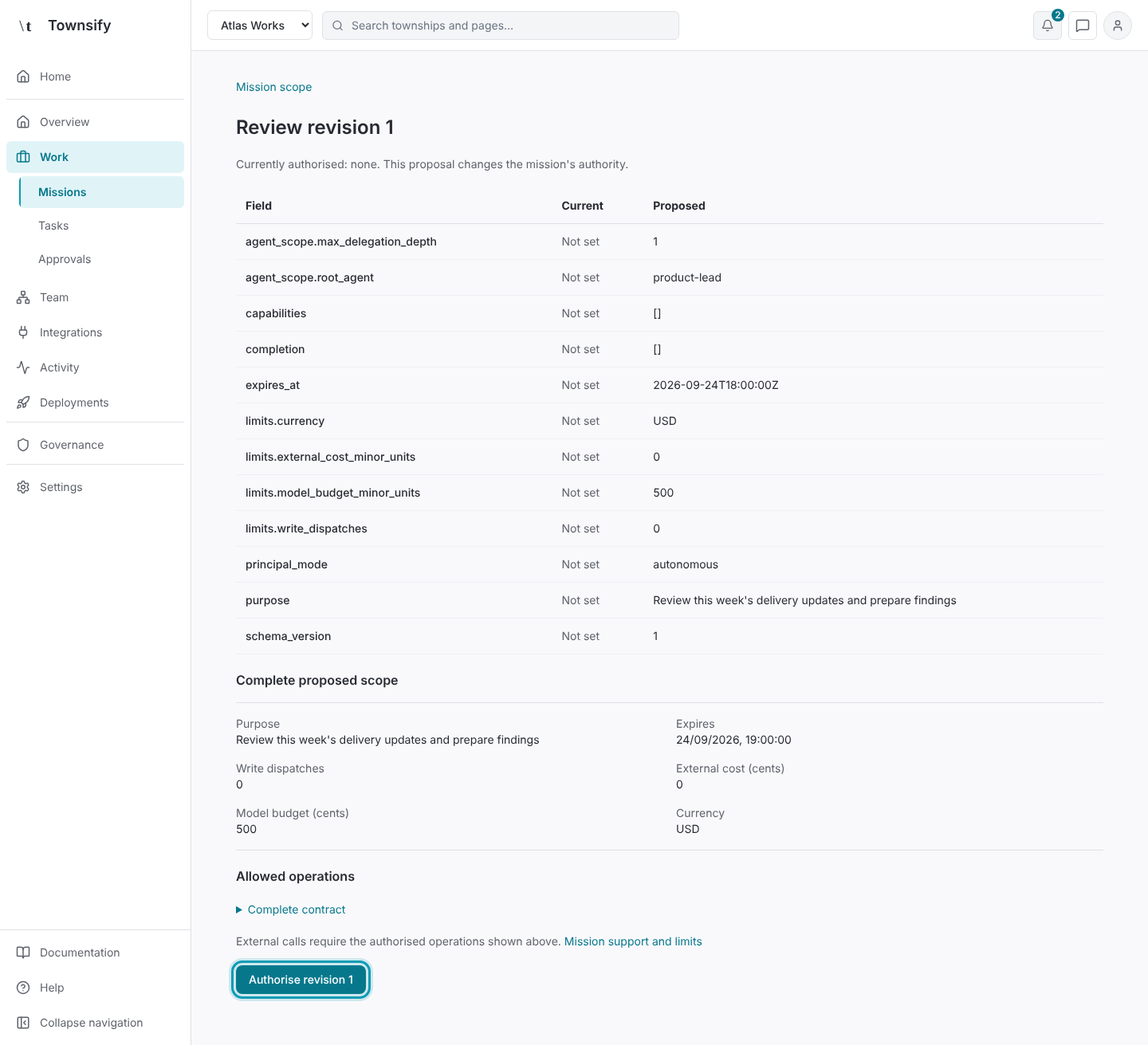Open the chat messages icon
Screen dimensions: 1148x1045
[1083, 26]
